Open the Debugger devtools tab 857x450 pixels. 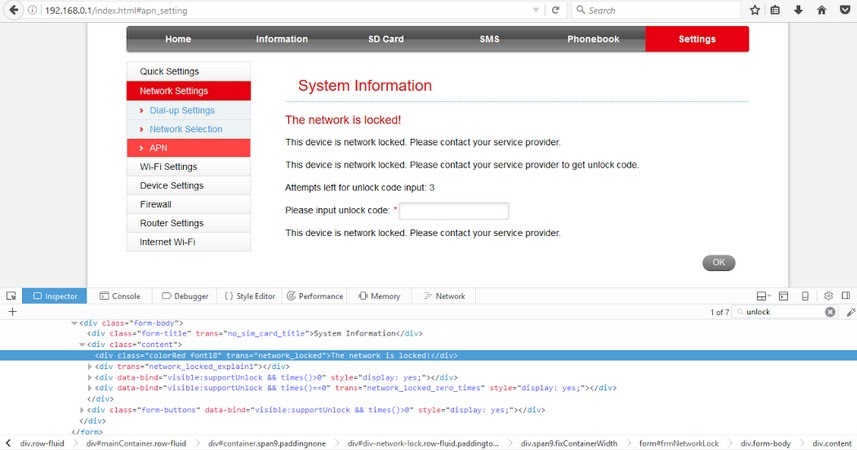[x=185, y=296]
